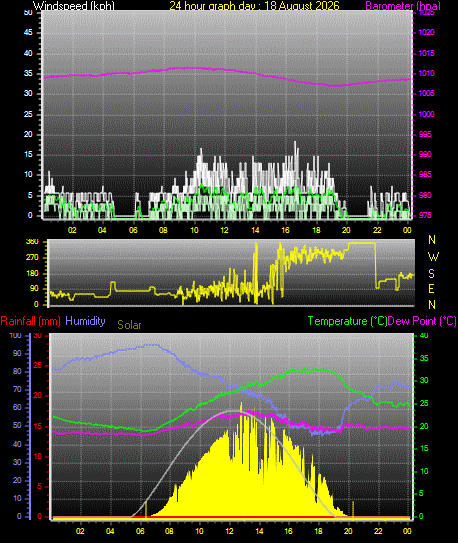The image size is (458, 543).
Task: Click the "Windspeed (kph)" axis title
Action: click(x=73, y=6)
